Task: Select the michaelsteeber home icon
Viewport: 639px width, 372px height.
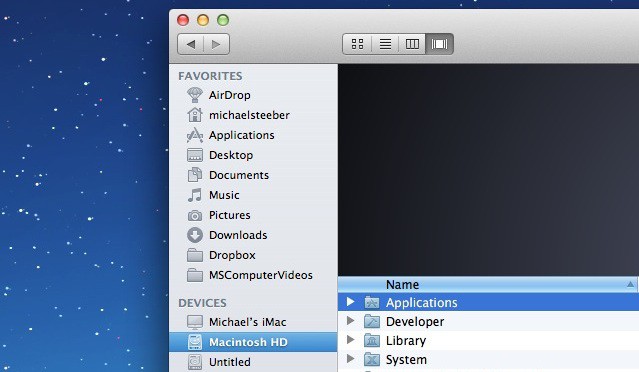Action: [x=195, y=115]
